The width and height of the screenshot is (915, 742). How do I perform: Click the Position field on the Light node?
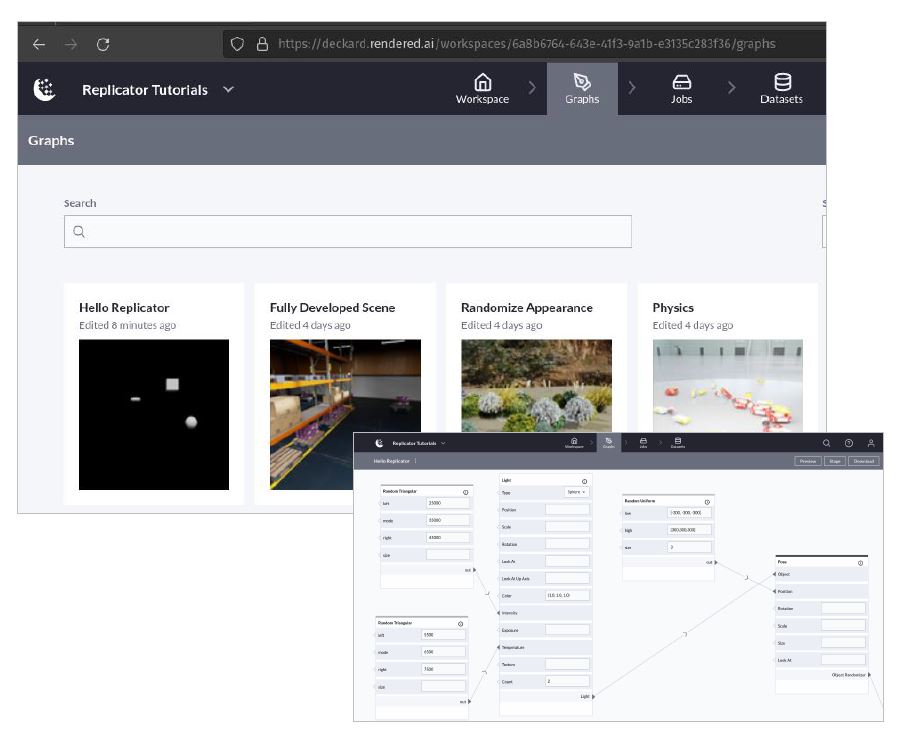coord(567,510)
